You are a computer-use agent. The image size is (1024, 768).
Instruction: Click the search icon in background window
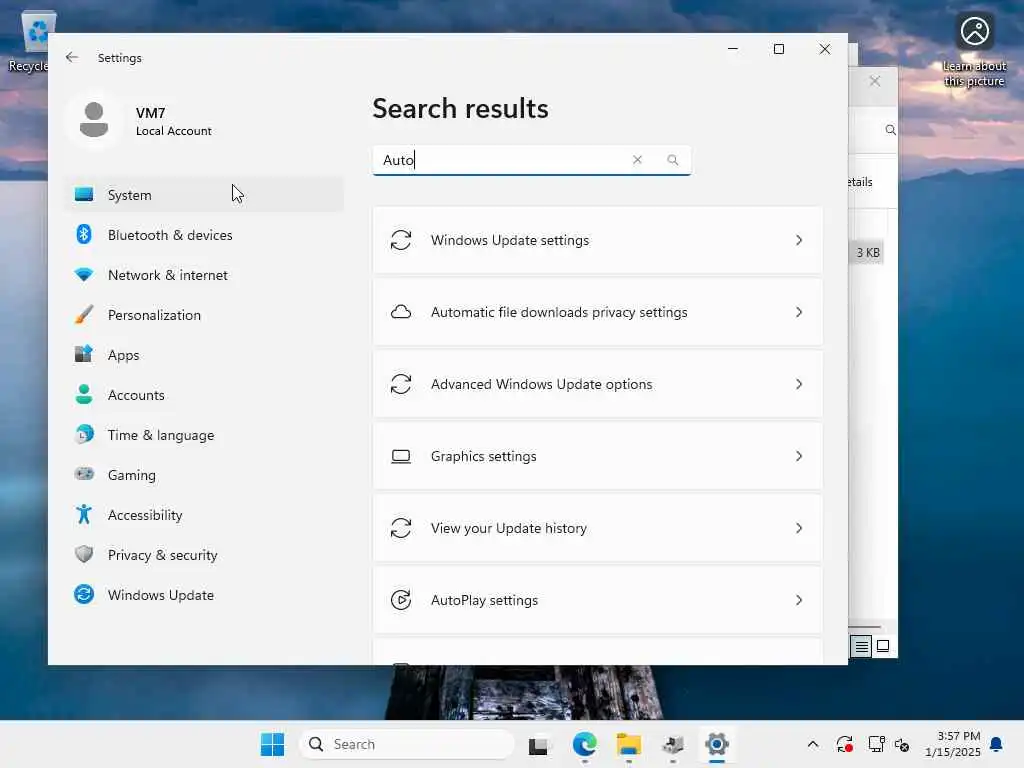click(x=890, y=130)
